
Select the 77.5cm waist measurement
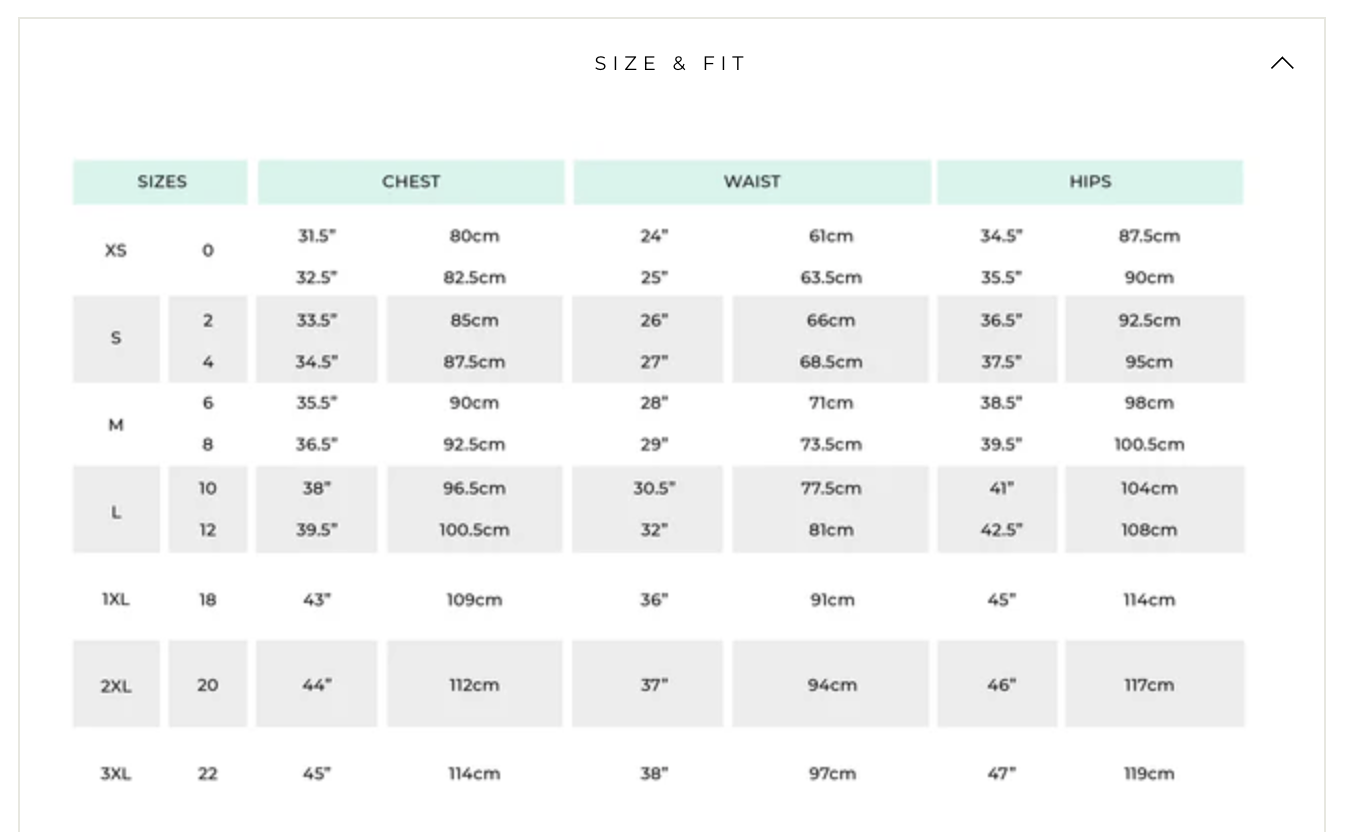[x=831, y=488]
